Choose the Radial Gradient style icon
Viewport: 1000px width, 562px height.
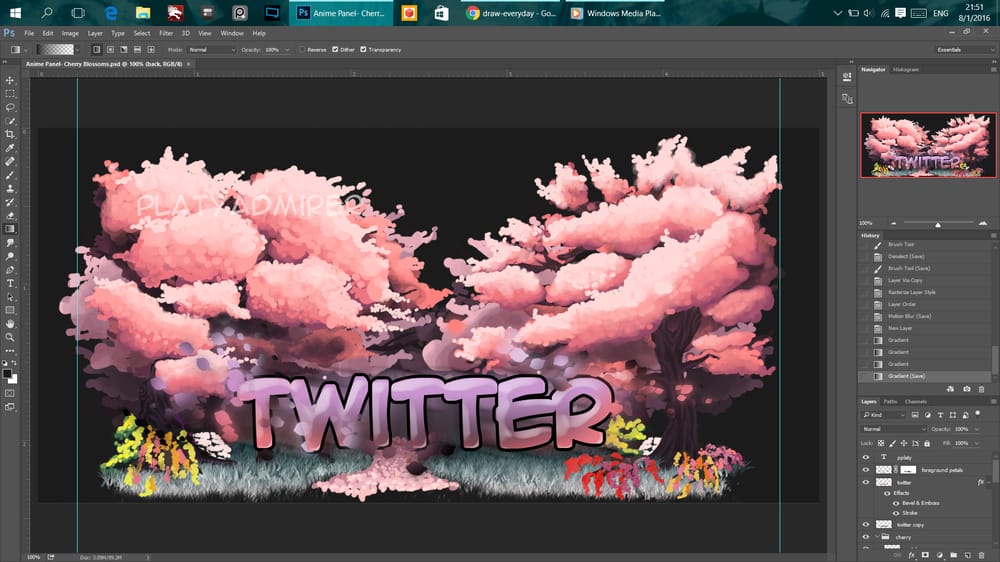click(x=110, y=49)
